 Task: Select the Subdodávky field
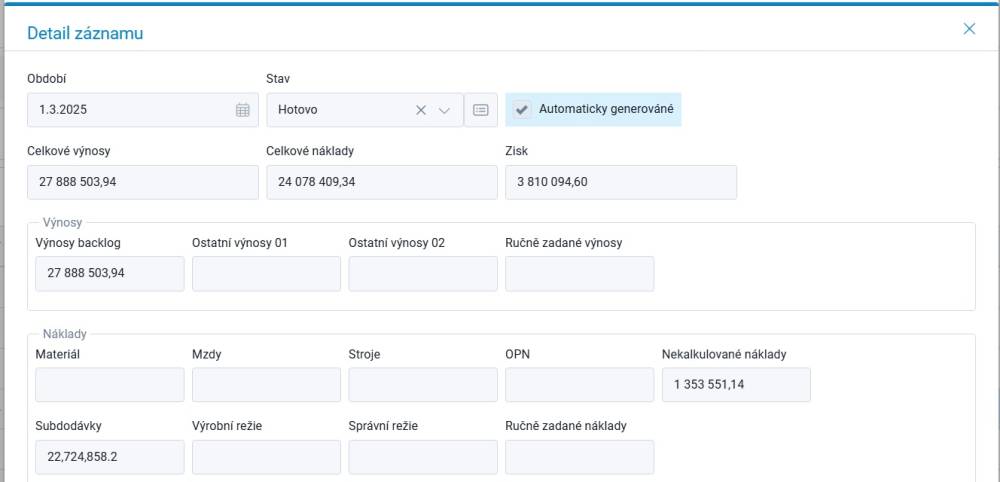[x=110, y=457]
